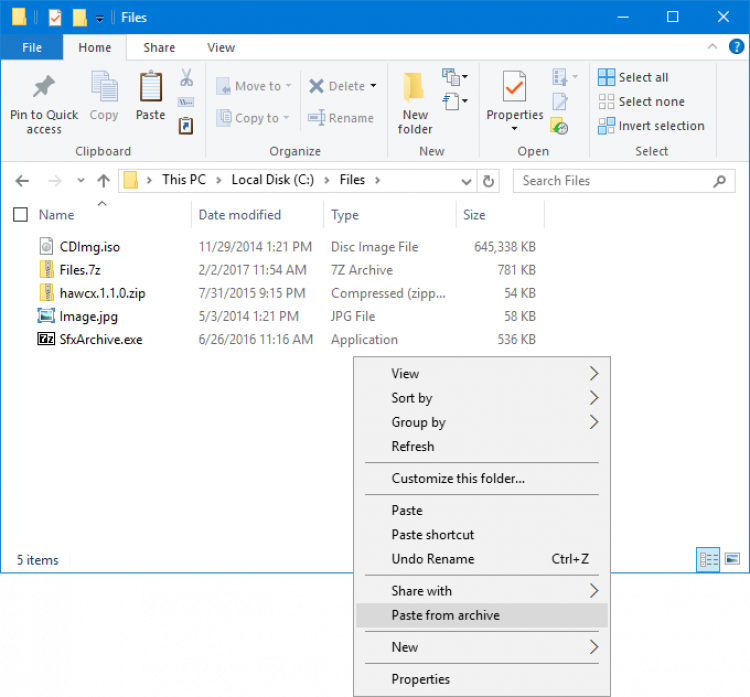Expand the New item dropdown

pos(454,77)
